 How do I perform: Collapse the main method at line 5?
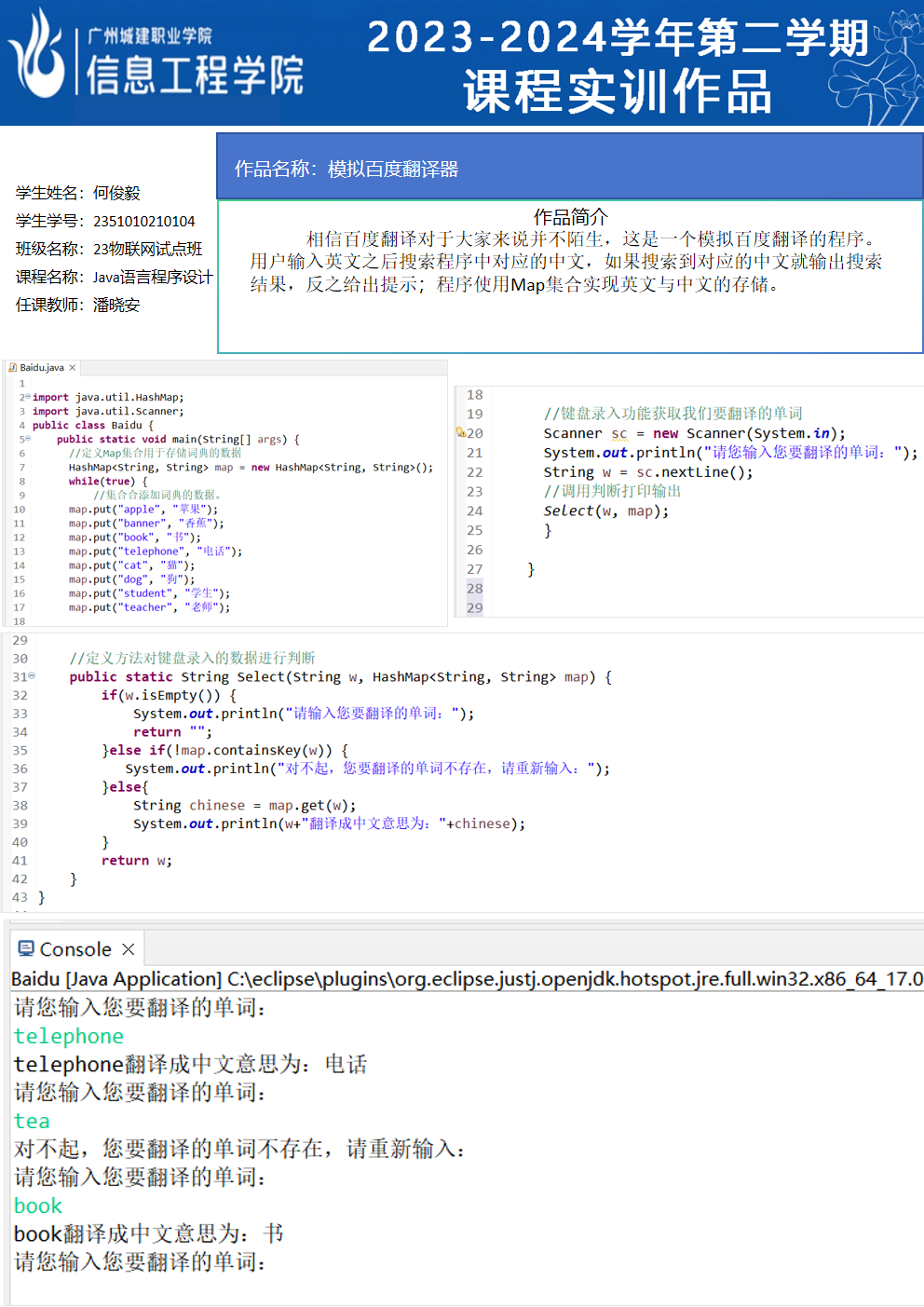pyautogui.click(x=27, y=439)
